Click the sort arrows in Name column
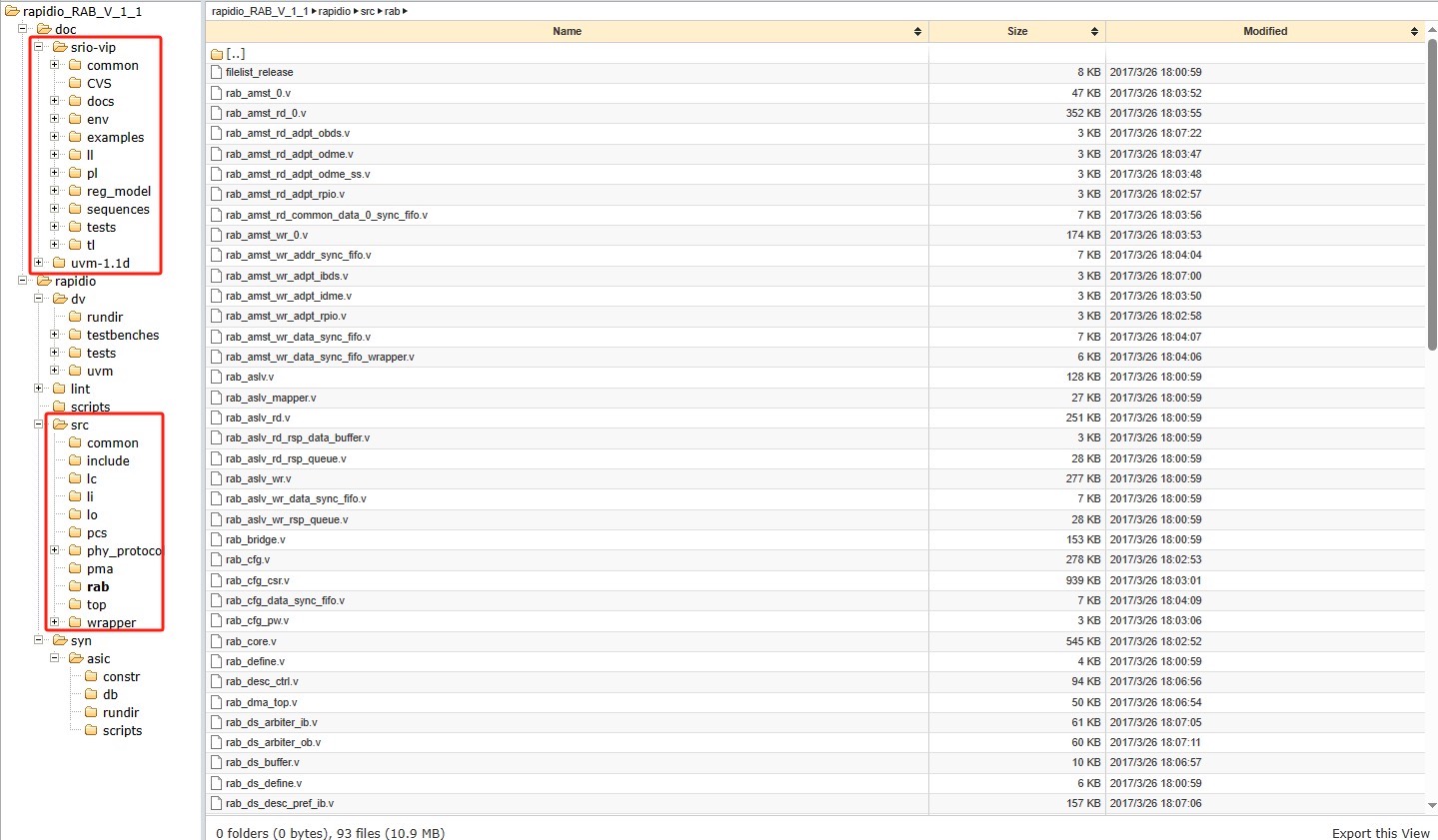This screenshot has width=1438, height=840. (x=917, y=32)
